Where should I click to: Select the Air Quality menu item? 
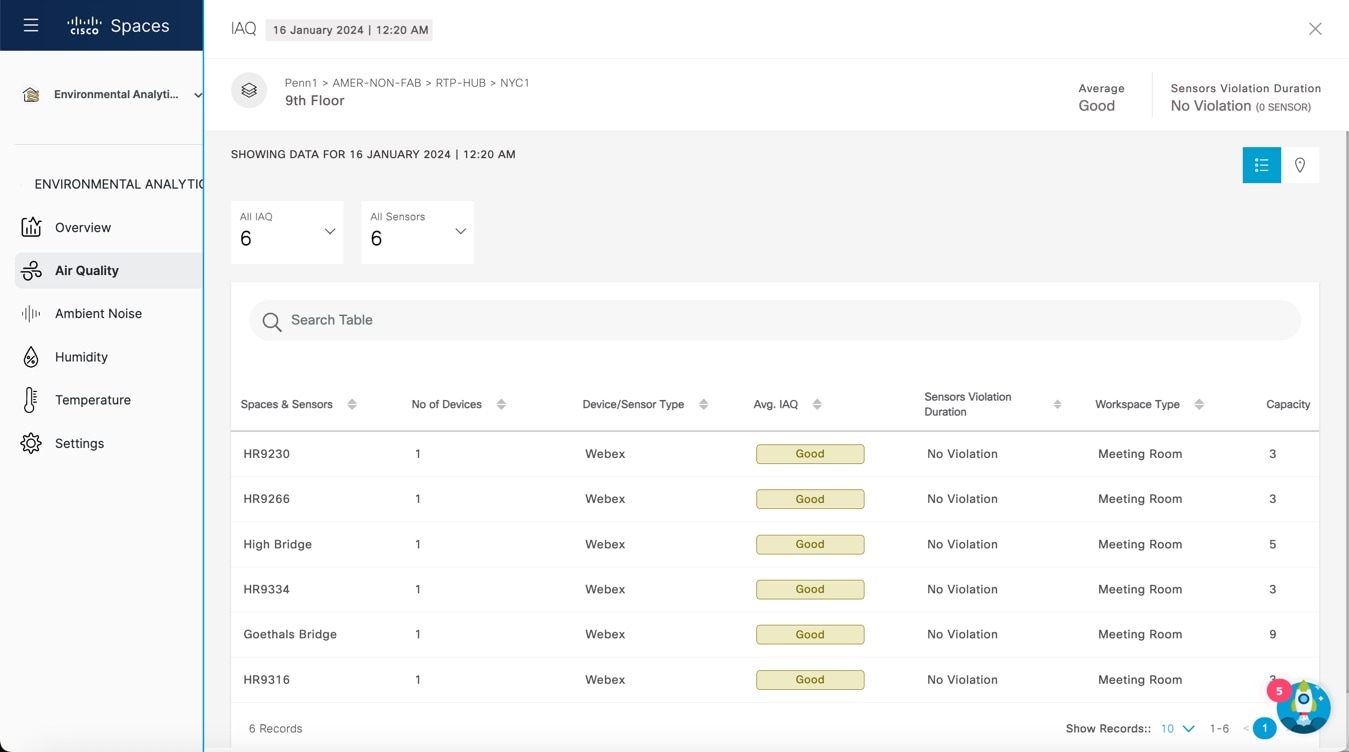109,270
